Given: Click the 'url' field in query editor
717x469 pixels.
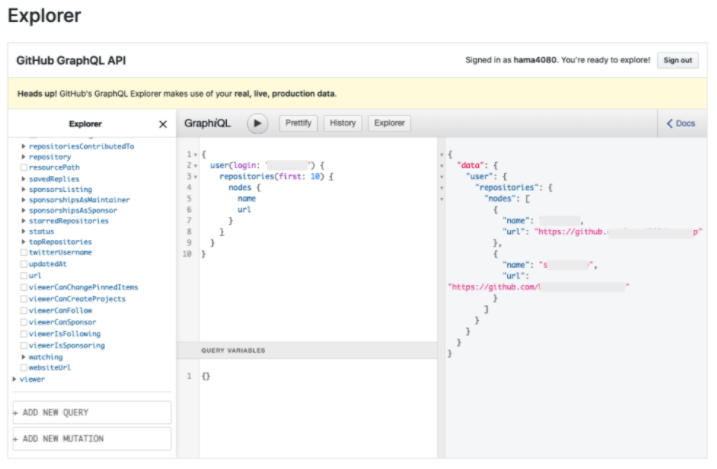Looking at the screenshot, I should coord(244,209).
